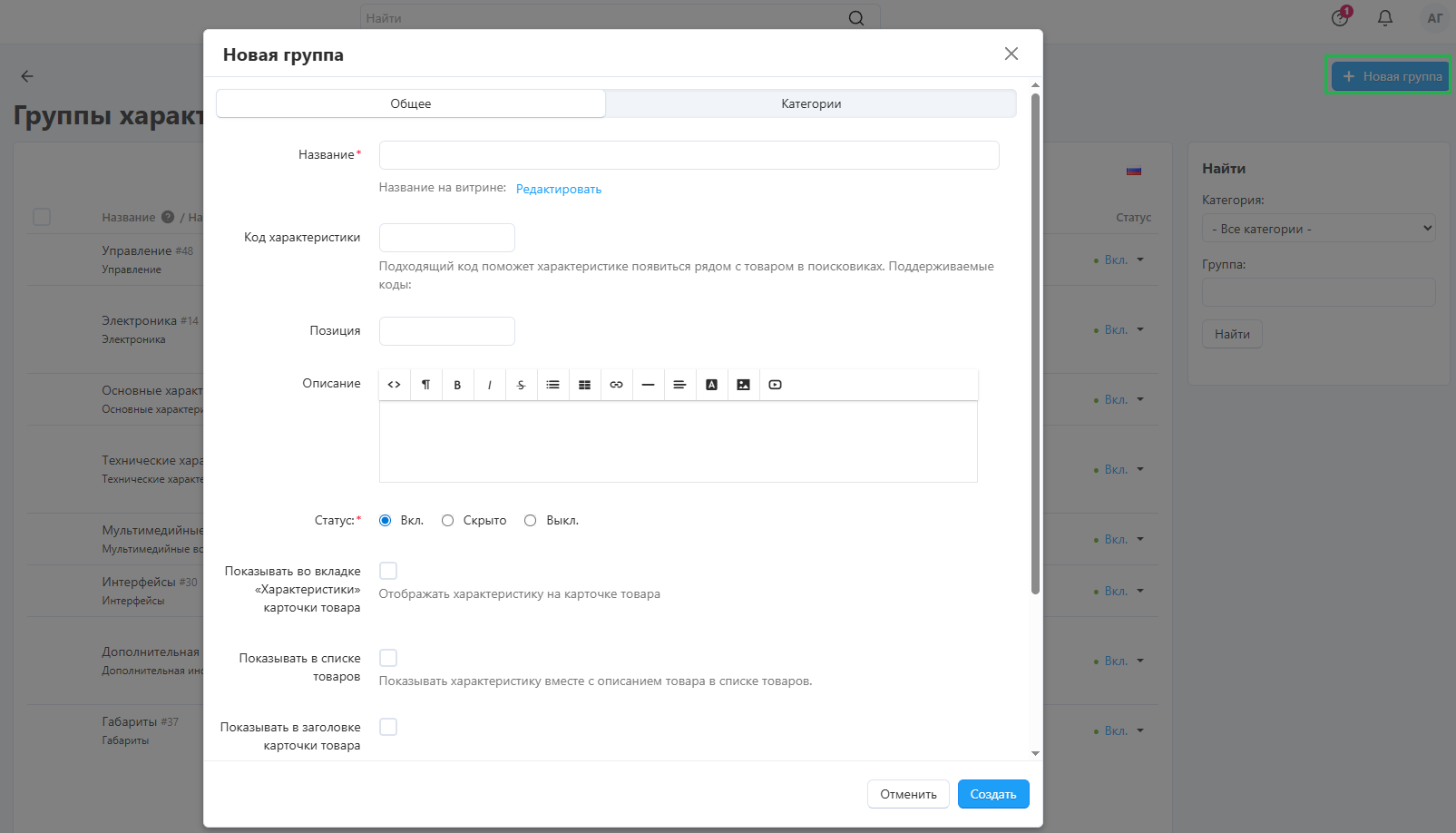
Task: Open notifications bell icon
Action: (1385, 18)
